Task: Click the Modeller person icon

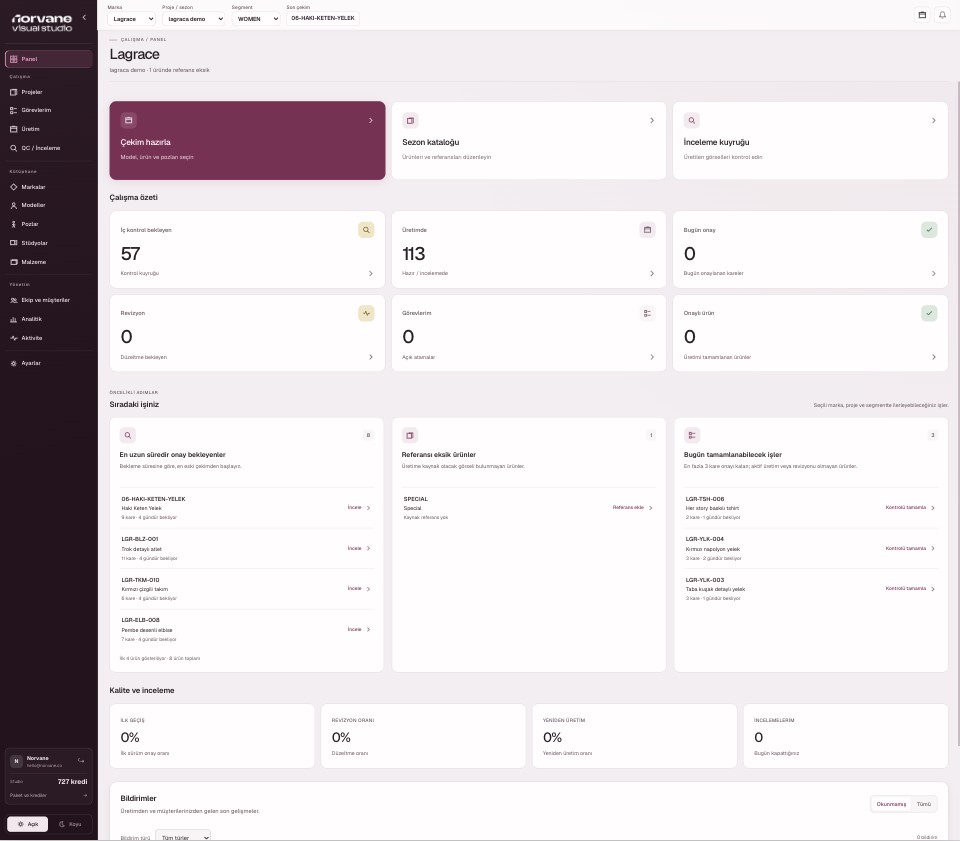Action: click(x=13, y=205)
